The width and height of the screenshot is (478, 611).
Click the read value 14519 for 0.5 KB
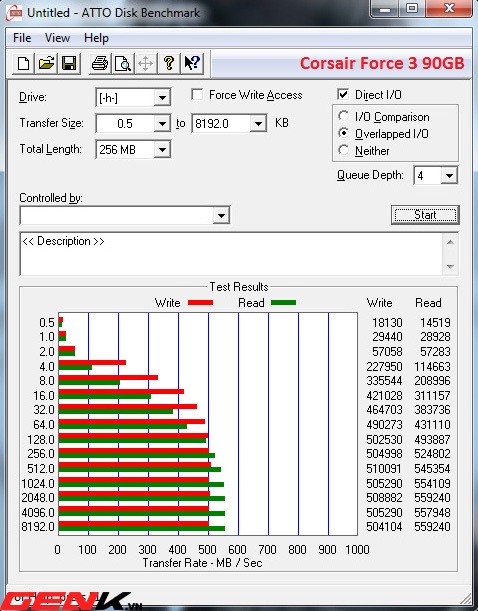tap(435, 323)
